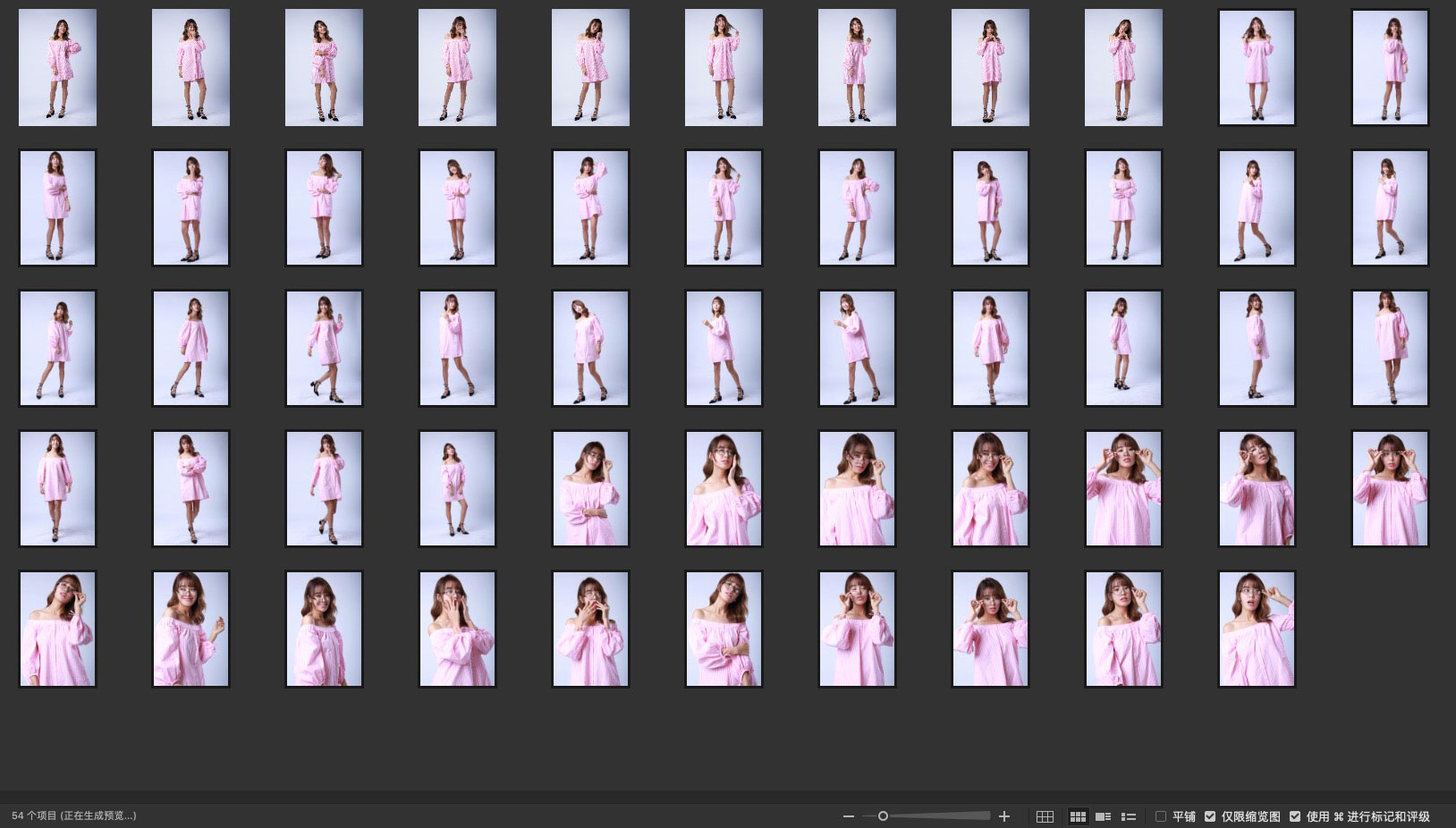Click the lock thumbnail grid icon
Screen dimensions: 1456x828
click(1044, 816)
